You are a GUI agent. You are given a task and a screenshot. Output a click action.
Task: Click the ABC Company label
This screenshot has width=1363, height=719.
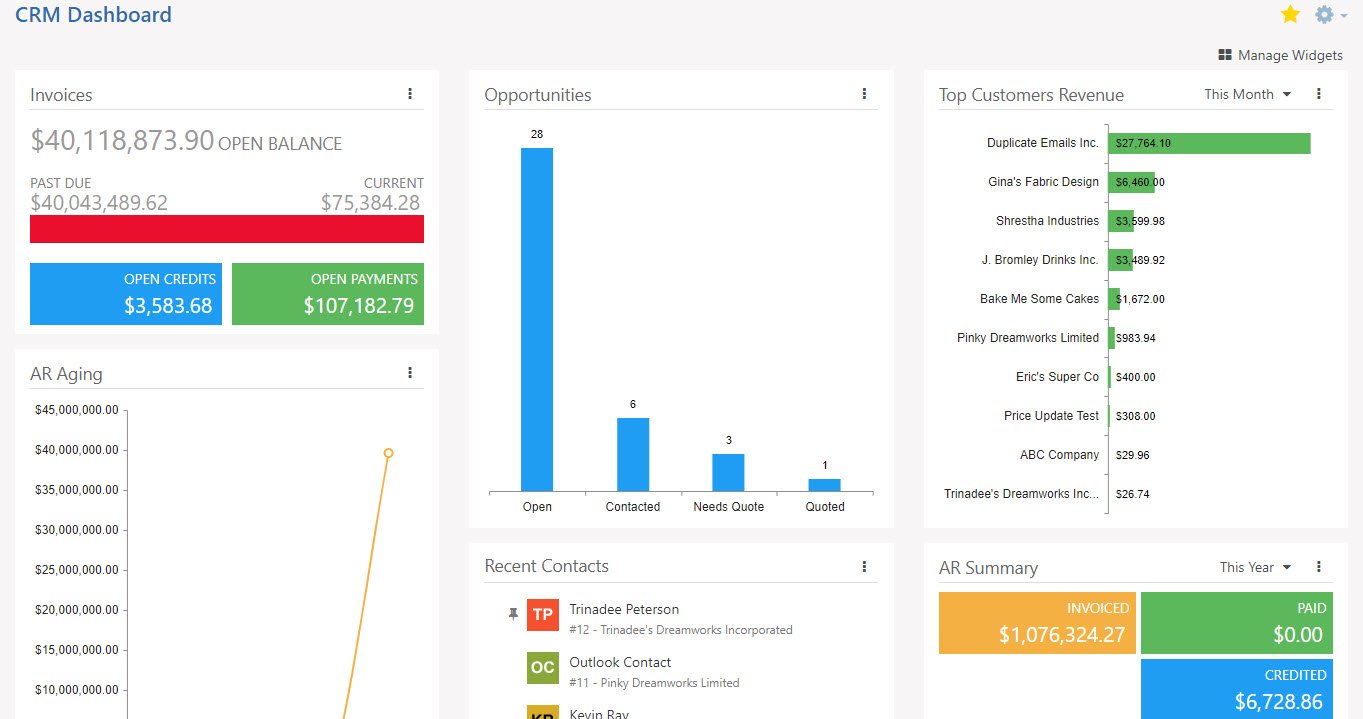tap(1059, 455)
